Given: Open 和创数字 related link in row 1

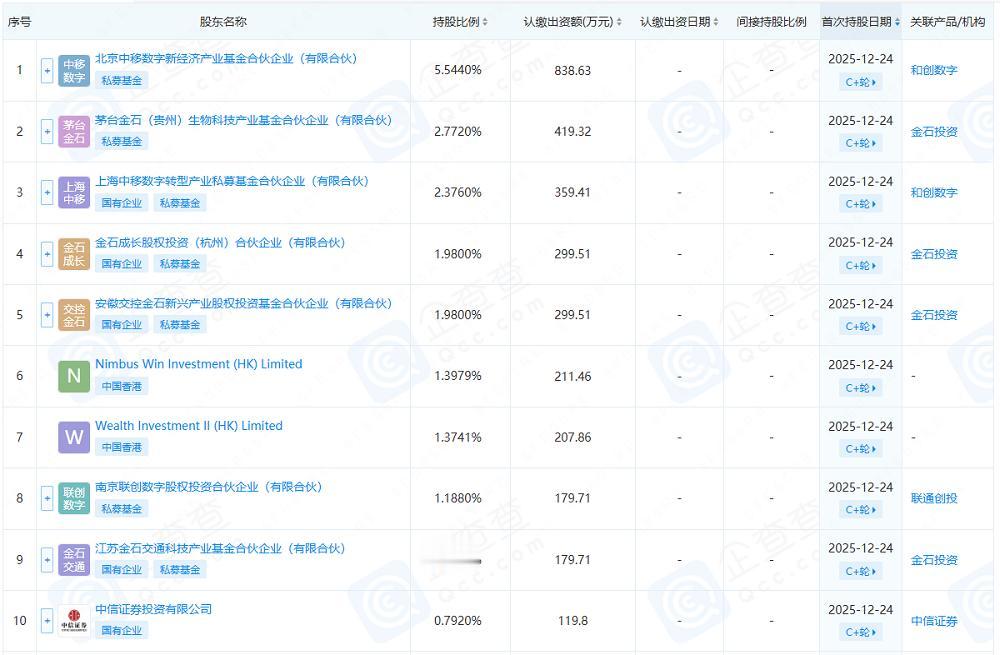Looking at the screenshot, I should 934,70.
